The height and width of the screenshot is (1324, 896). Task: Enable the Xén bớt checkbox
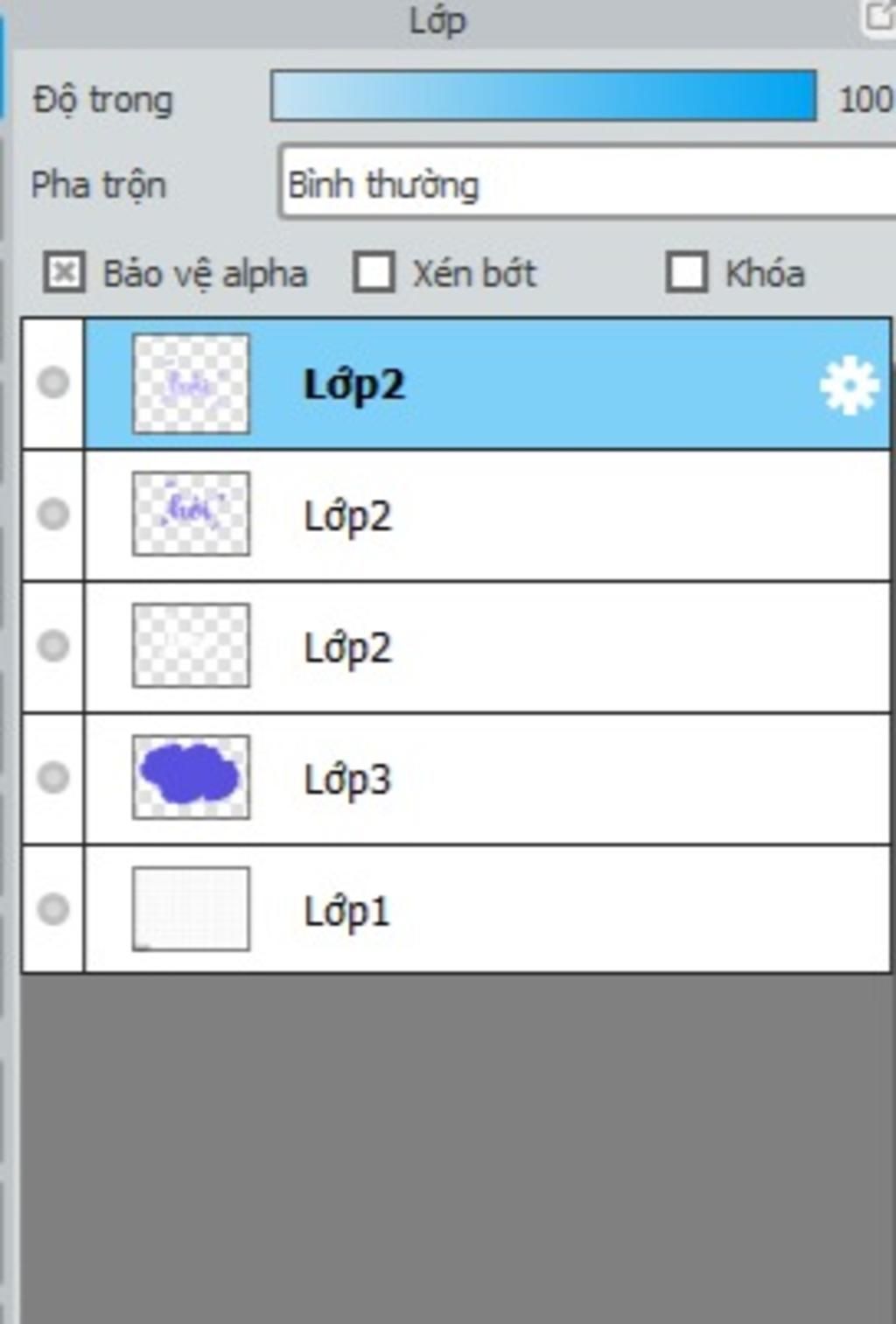[374, 272]
